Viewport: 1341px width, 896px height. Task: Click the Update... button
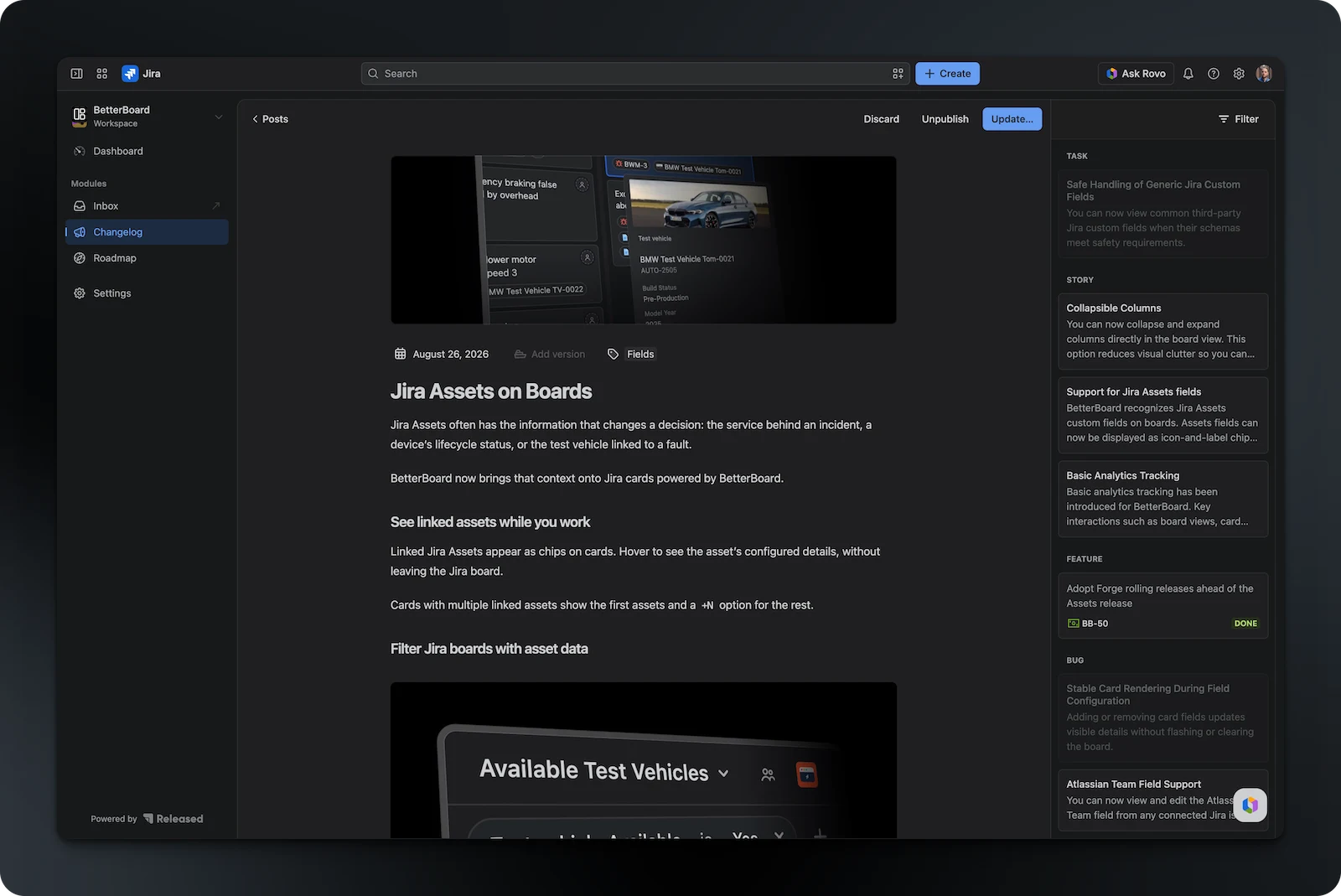(x=1012, y=119)
